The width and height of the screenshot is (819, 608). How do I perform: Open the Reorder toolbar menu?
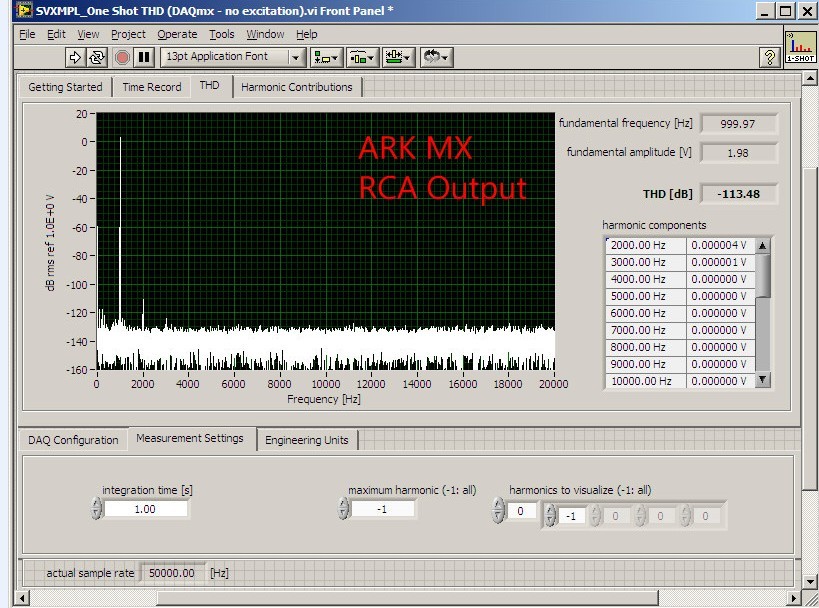[x=436, y=57]
